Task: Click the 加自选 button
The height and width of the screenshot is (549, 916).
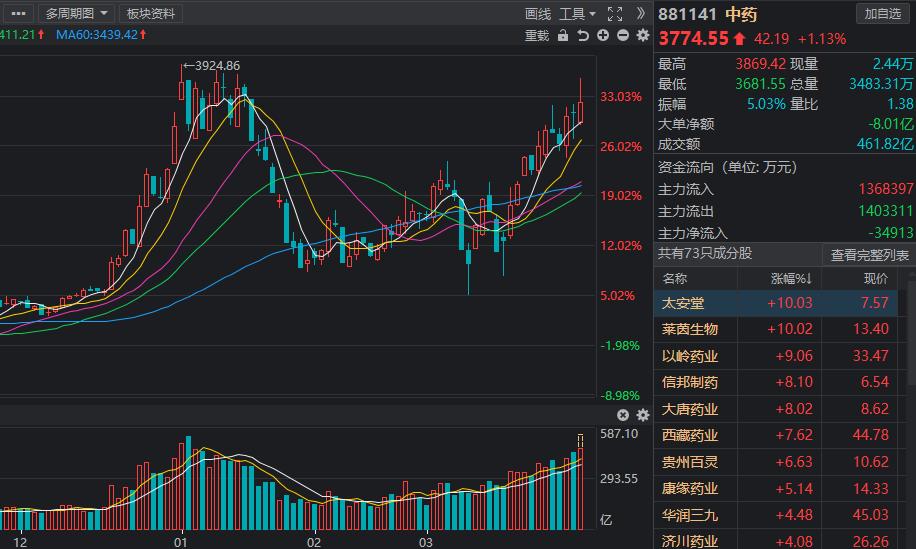Action: point(883,13)
